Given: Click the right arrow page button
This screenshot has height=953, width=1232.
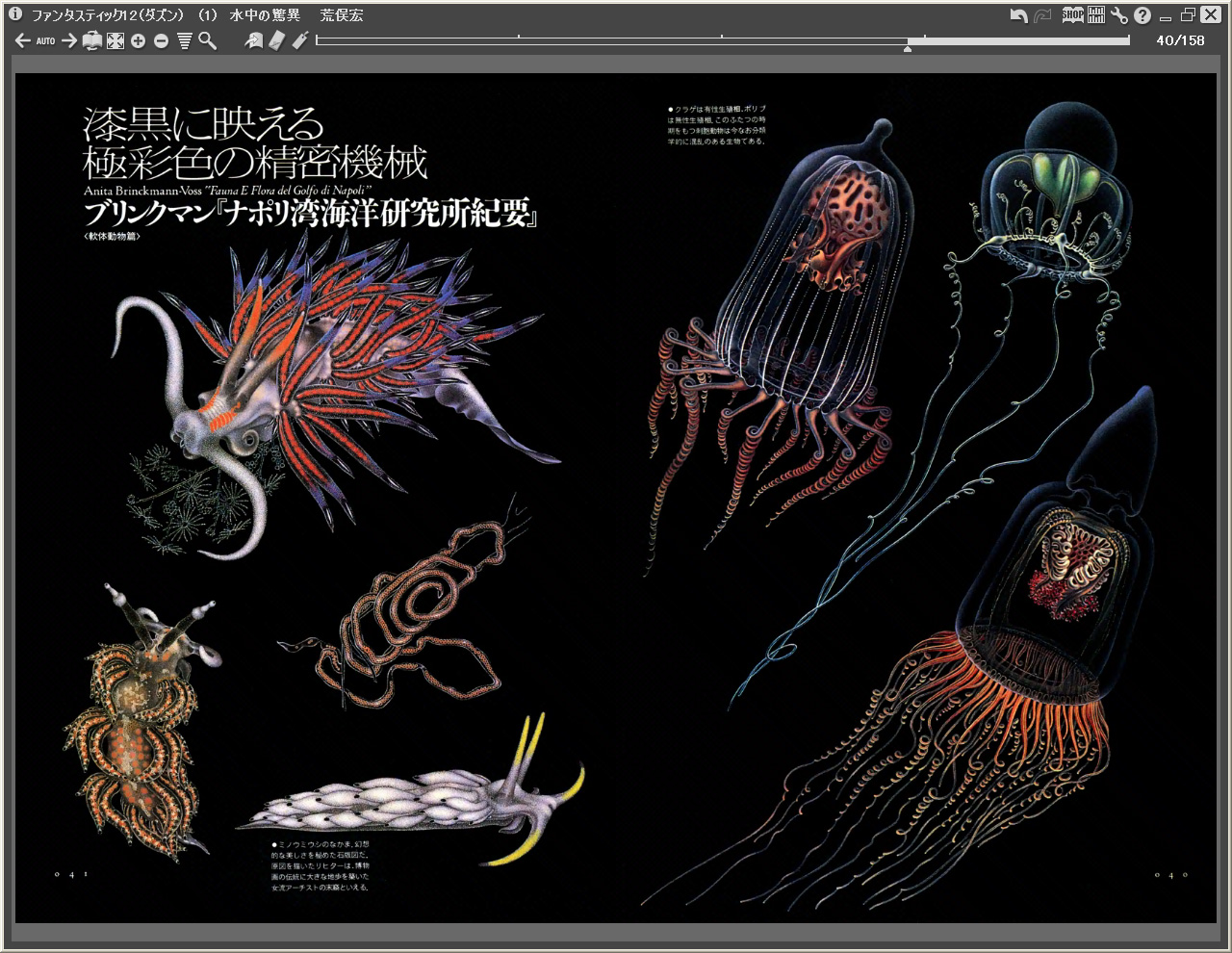Looking at the screenshot, I should click(x=69, y=40).
